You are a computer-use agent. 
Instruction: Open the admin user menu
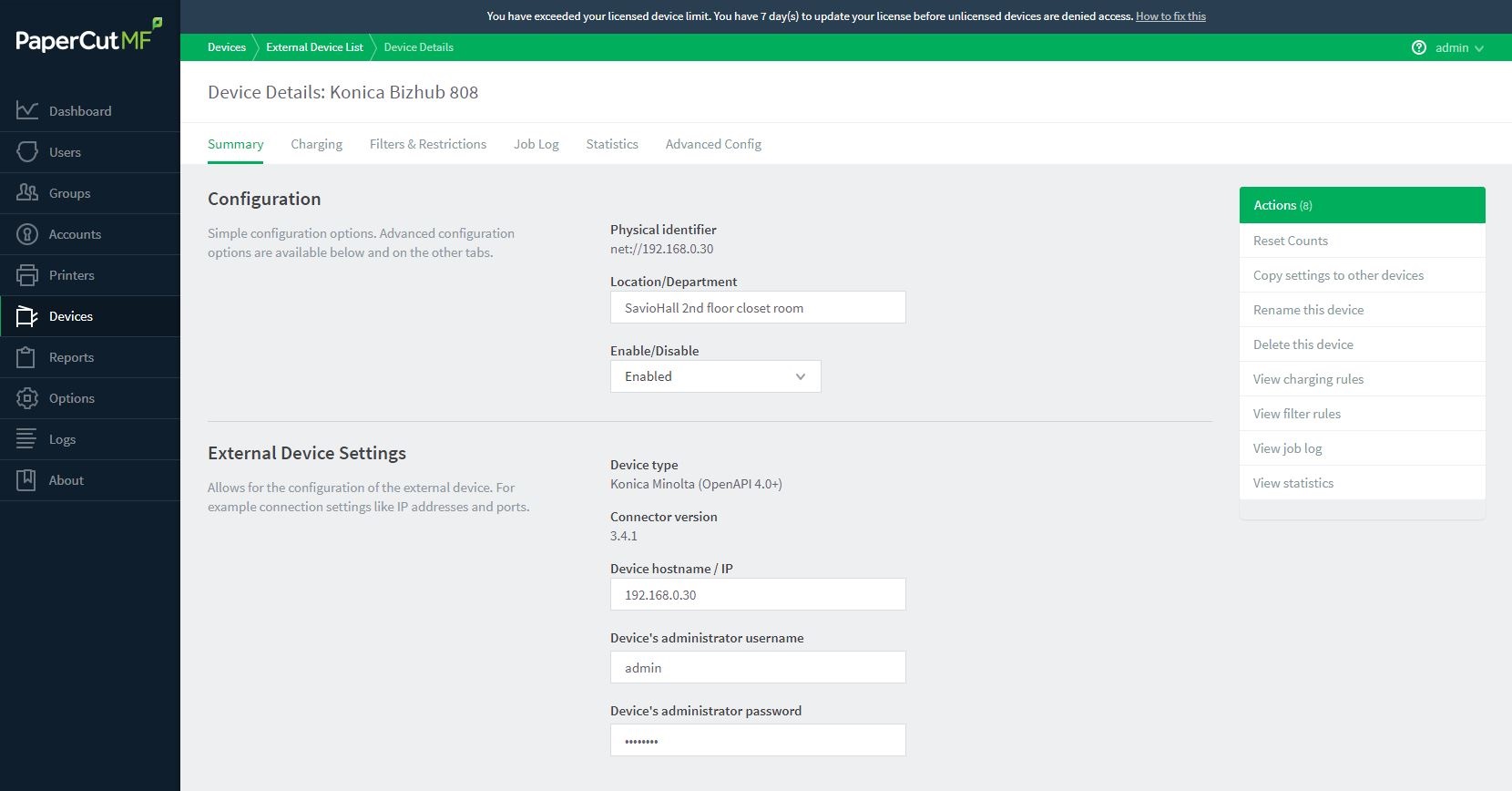[x=1459, y=47]
